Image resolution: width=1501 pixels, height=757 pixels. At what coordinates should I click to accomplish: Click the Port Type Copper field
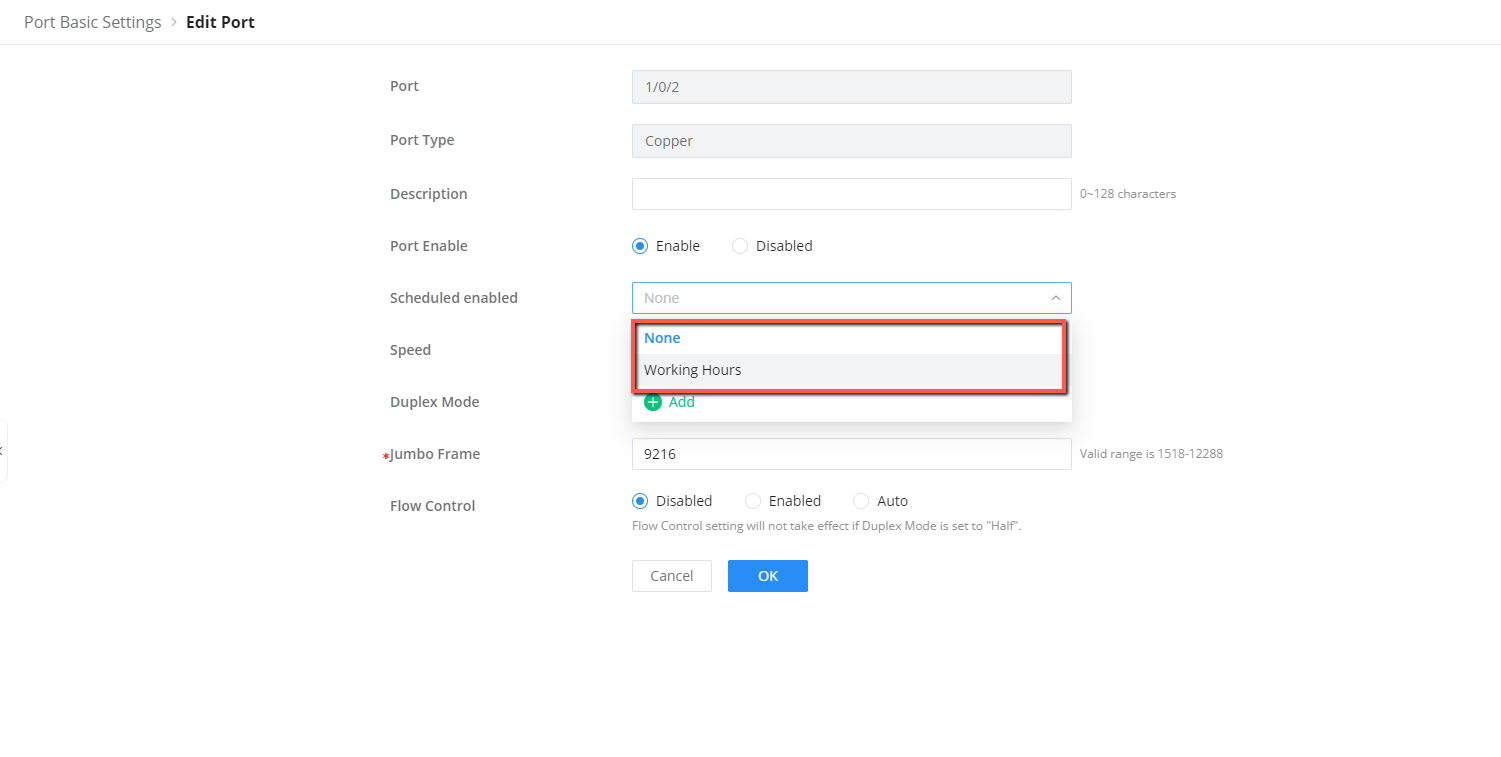pos(851,141)
